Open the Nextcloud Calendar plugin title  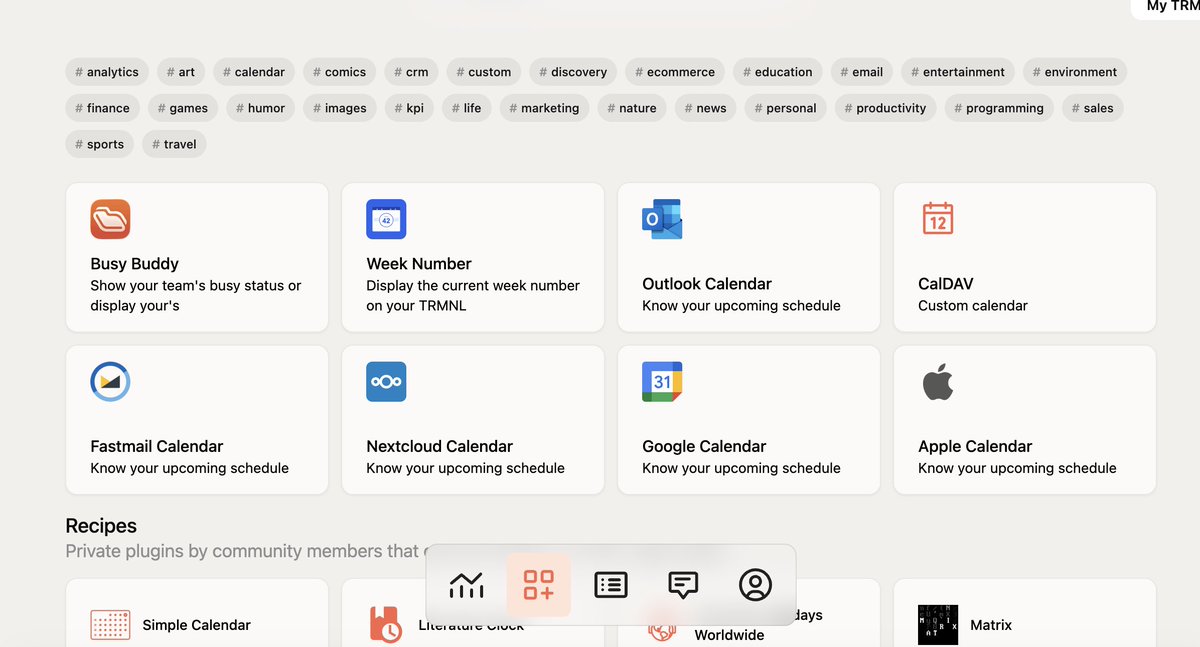tap(440, 447)
